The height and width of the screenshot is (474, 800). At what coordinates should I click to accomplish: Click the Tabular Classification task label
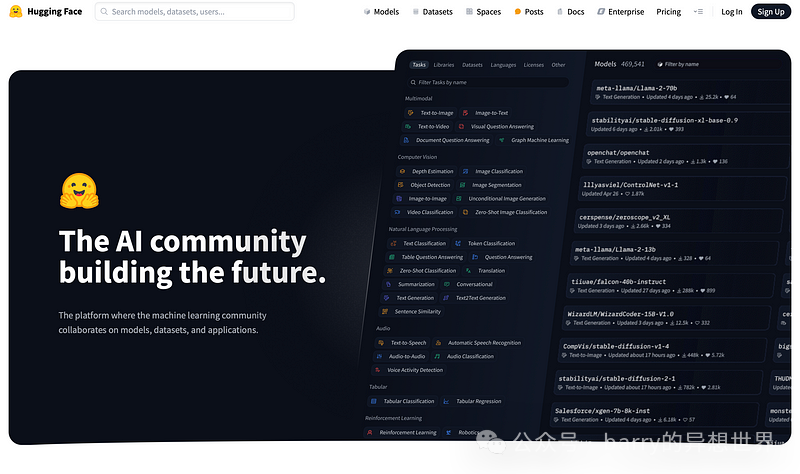point(409,401)
